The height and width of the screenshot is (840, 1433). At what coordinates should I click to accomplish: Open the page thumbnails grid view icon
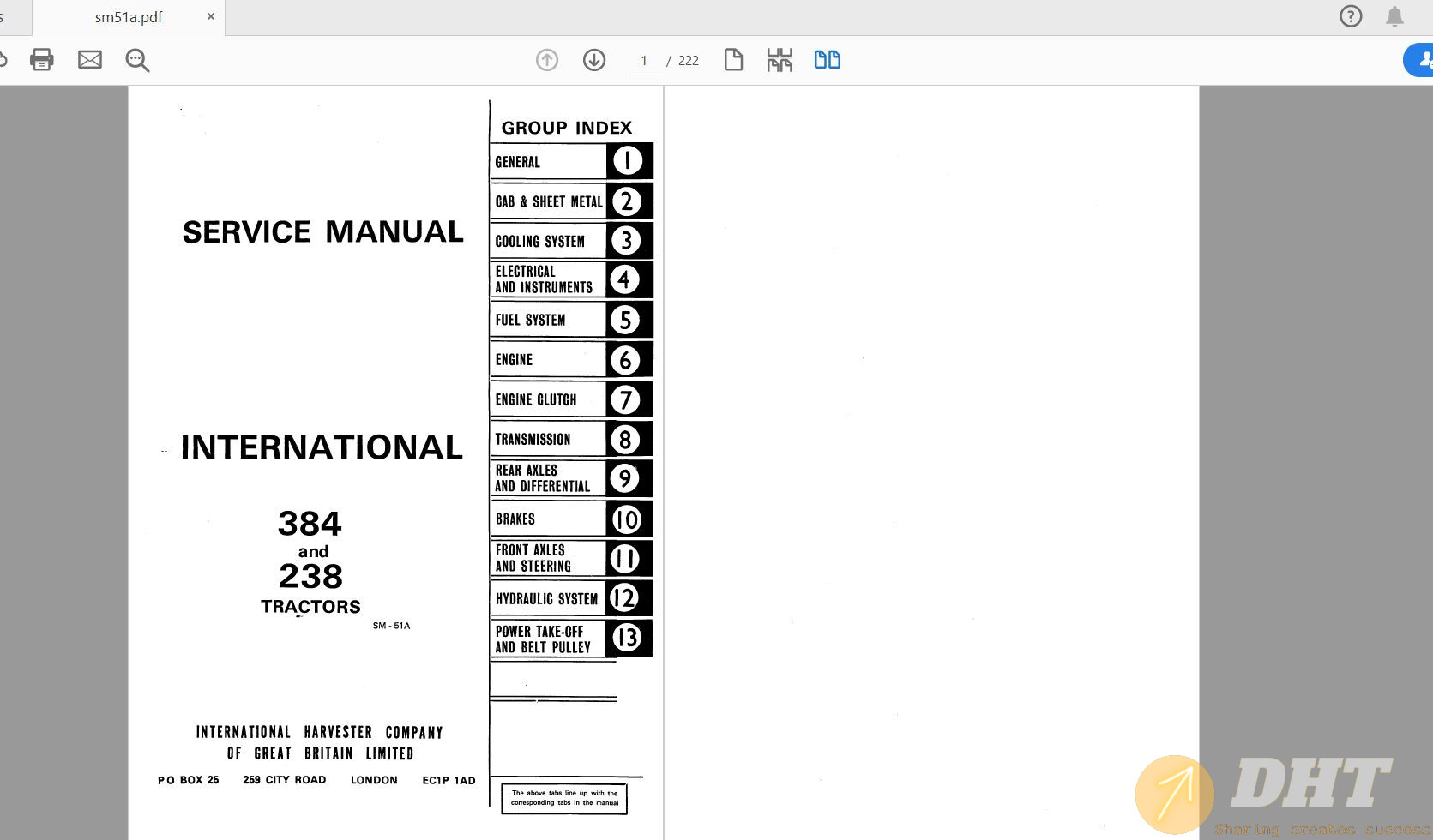(x=780, y=60)
